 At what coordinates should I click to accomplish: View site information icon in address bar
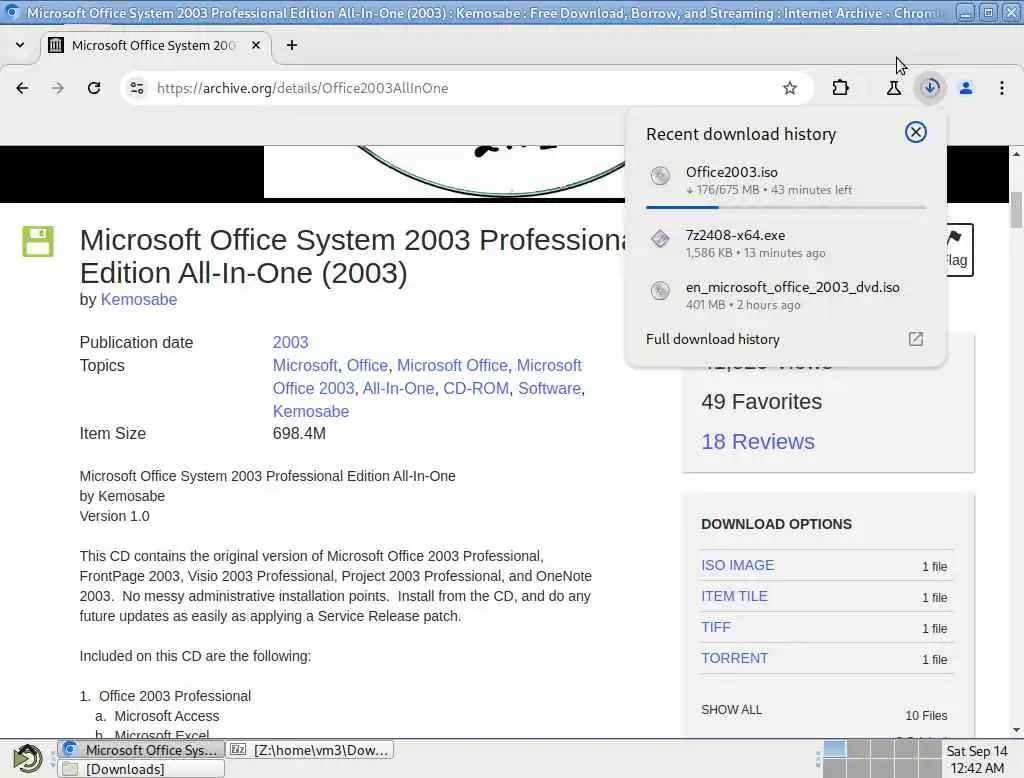[136, 88]
